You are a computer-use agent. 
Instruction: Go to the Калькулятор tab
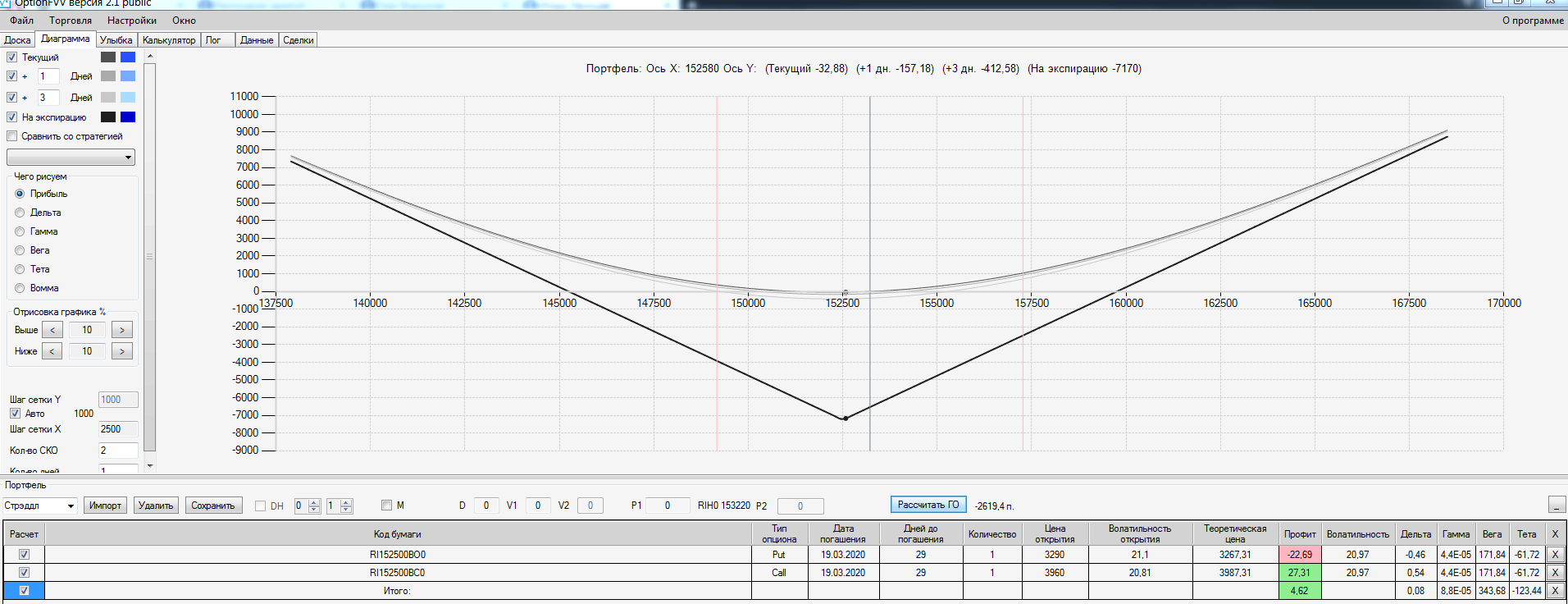(169, 40)
